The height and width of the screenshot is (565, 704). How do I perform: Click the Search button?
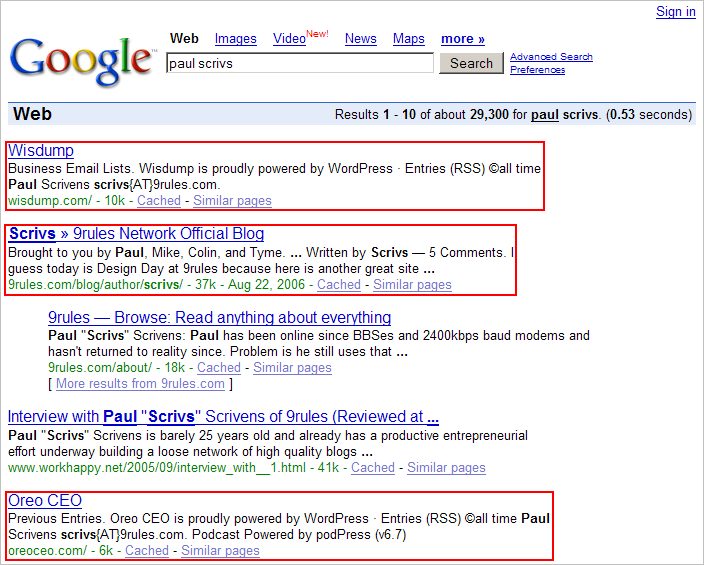coord(471,63)
